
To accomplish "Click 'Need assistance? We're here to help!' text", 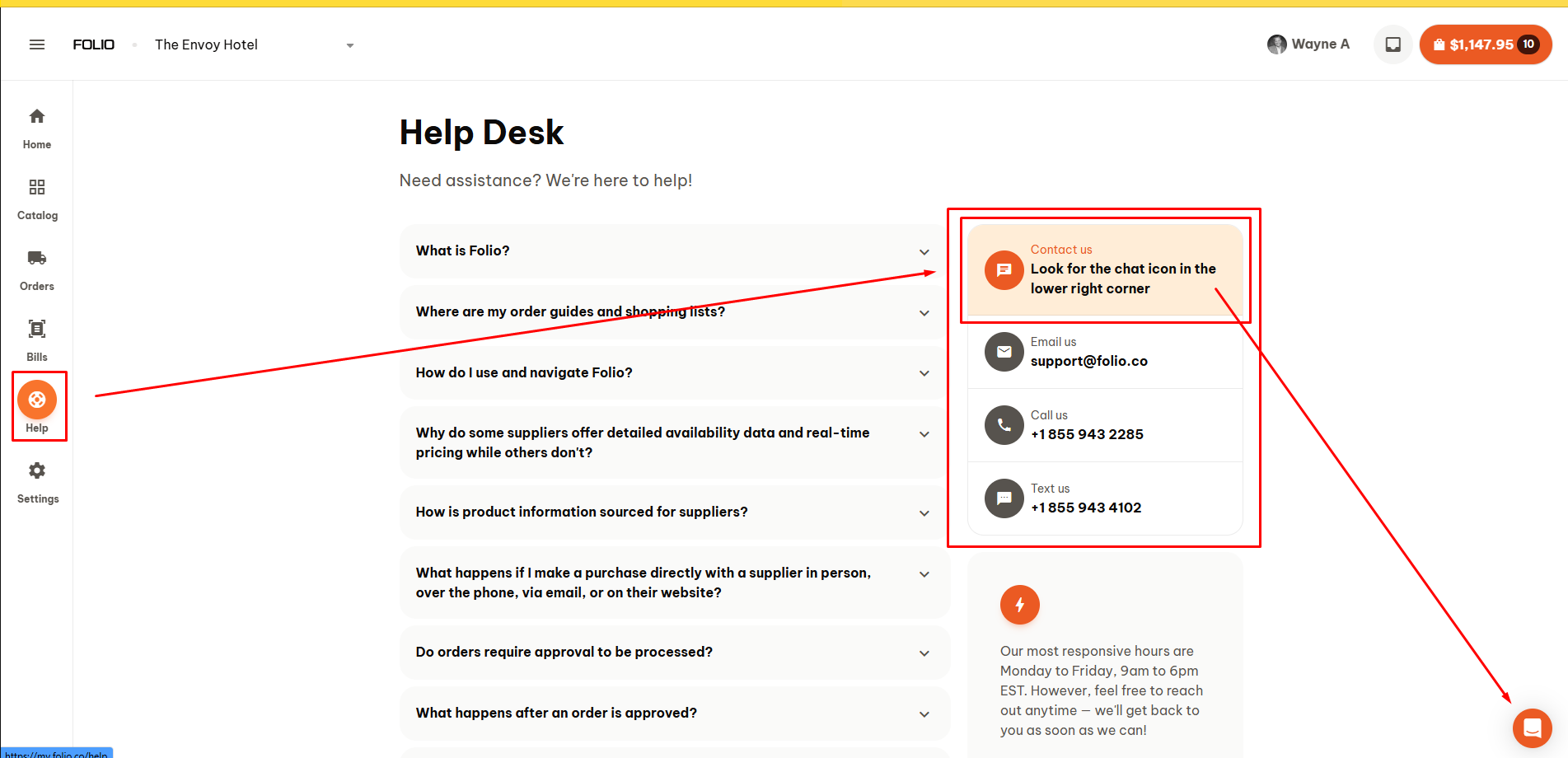I will coord(545,180).
